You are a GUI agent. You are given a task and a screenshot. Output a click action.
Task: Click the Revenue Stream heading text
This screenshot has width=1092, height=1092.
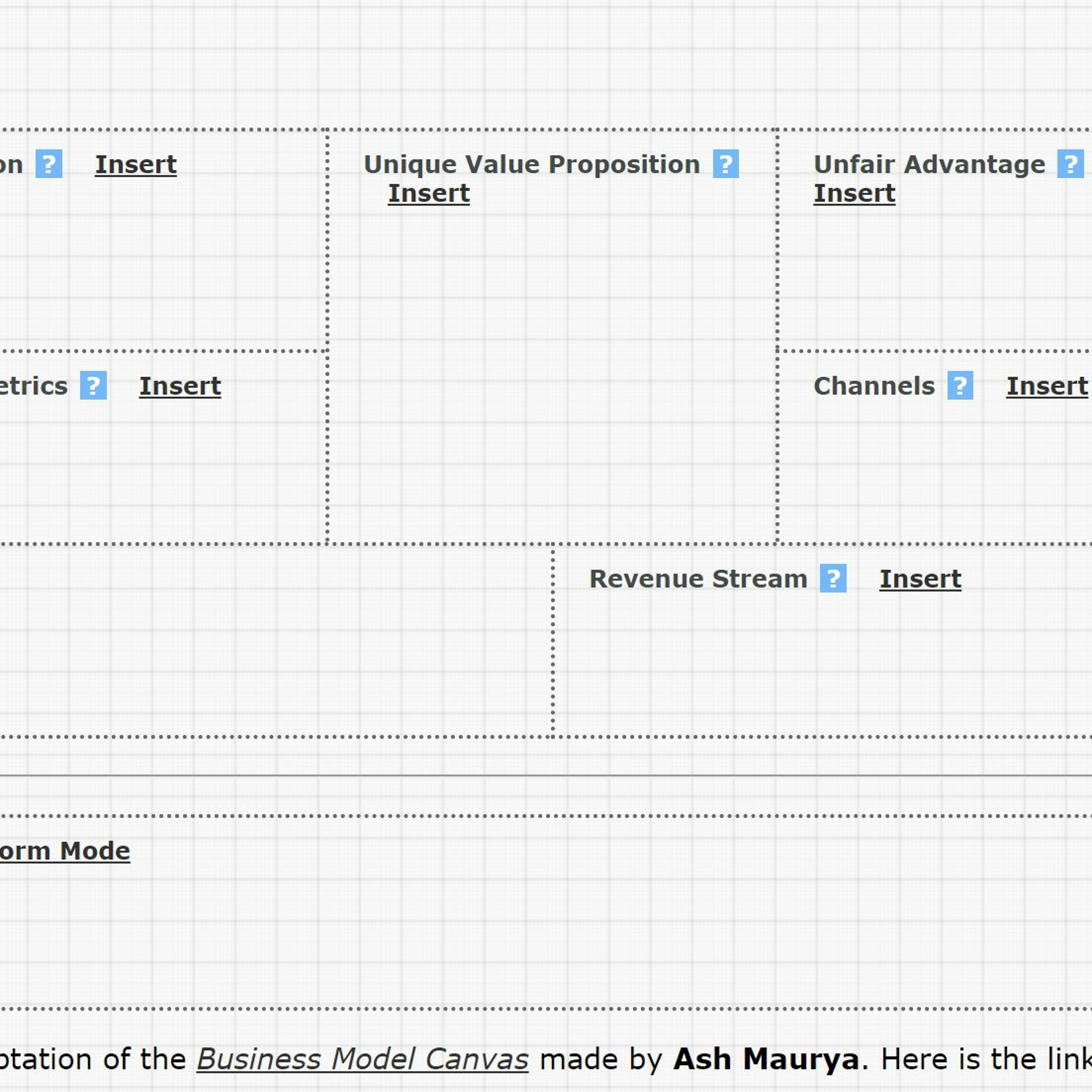pos(698,579)
